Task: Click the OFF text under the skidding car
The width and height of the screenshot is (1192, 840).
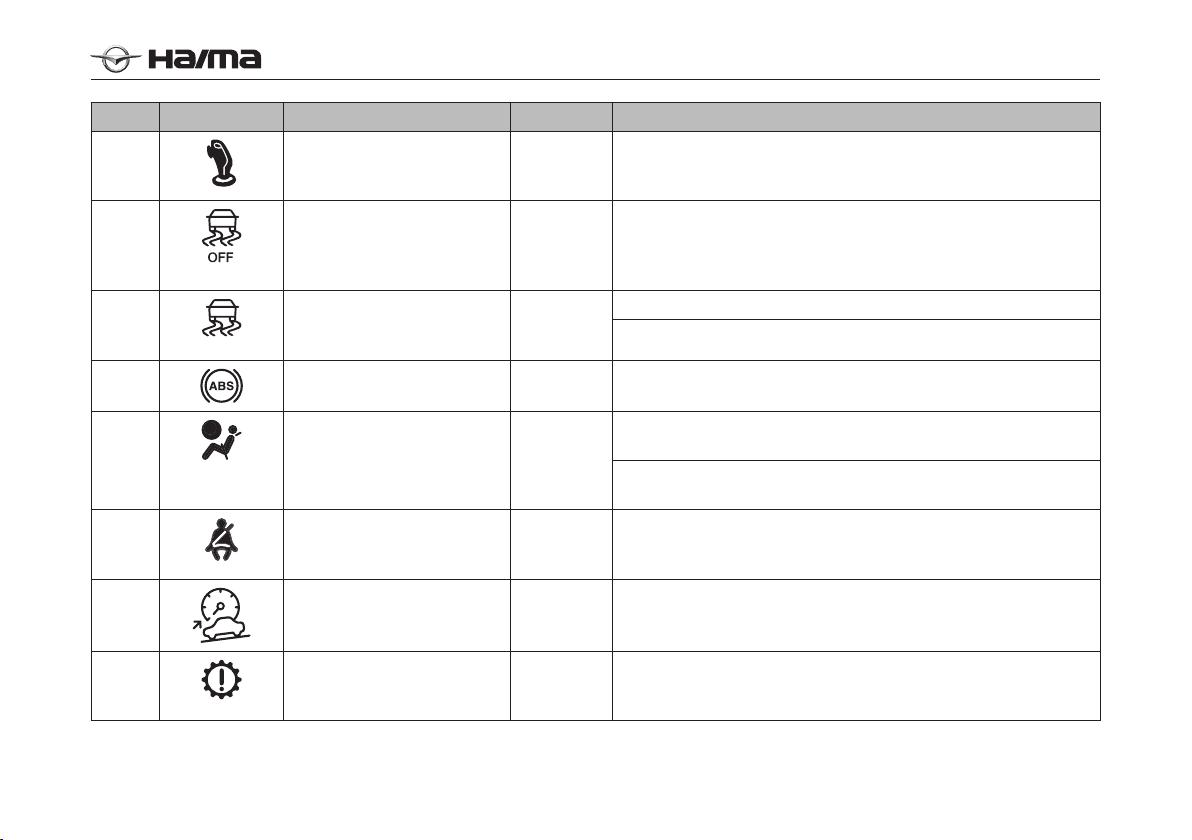Action: click(x=220, y=258)
